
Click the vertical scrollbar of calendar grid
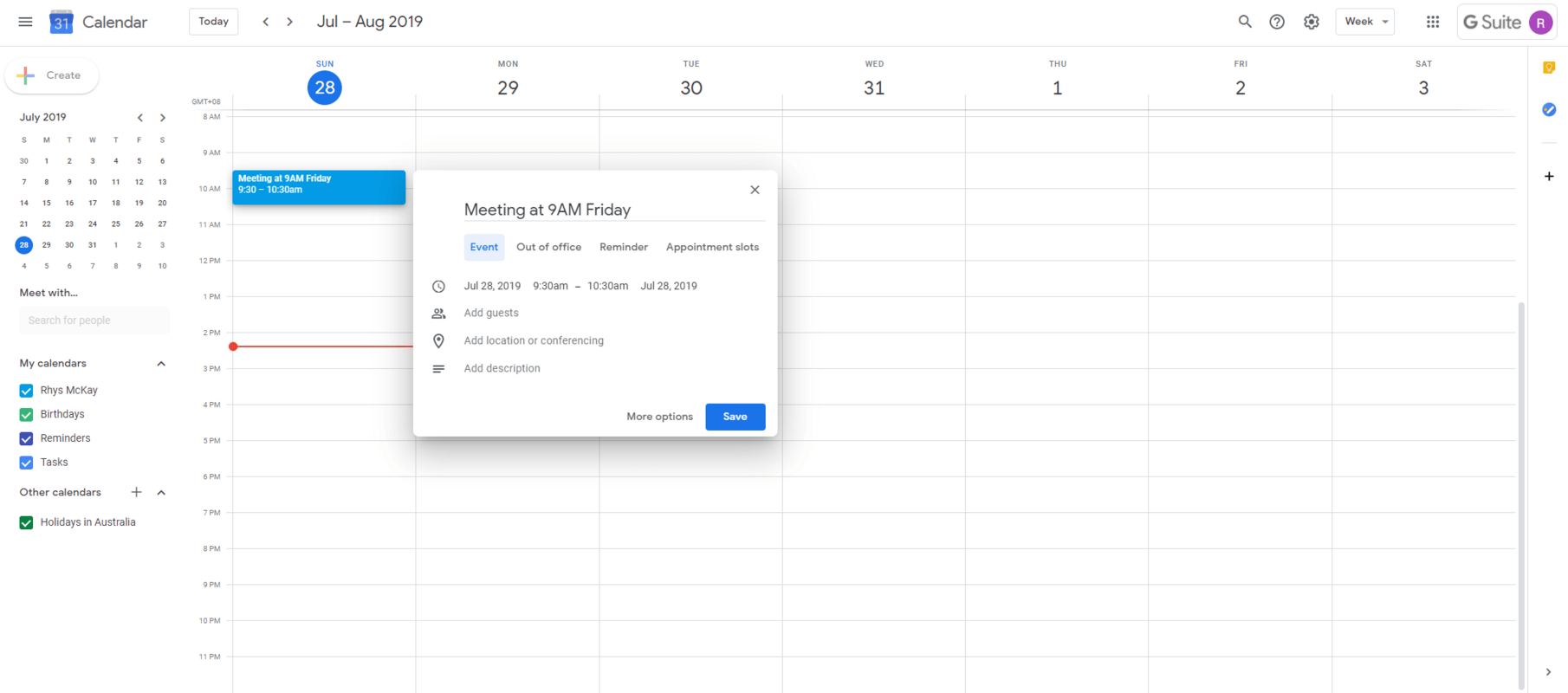coord(1520,495)
